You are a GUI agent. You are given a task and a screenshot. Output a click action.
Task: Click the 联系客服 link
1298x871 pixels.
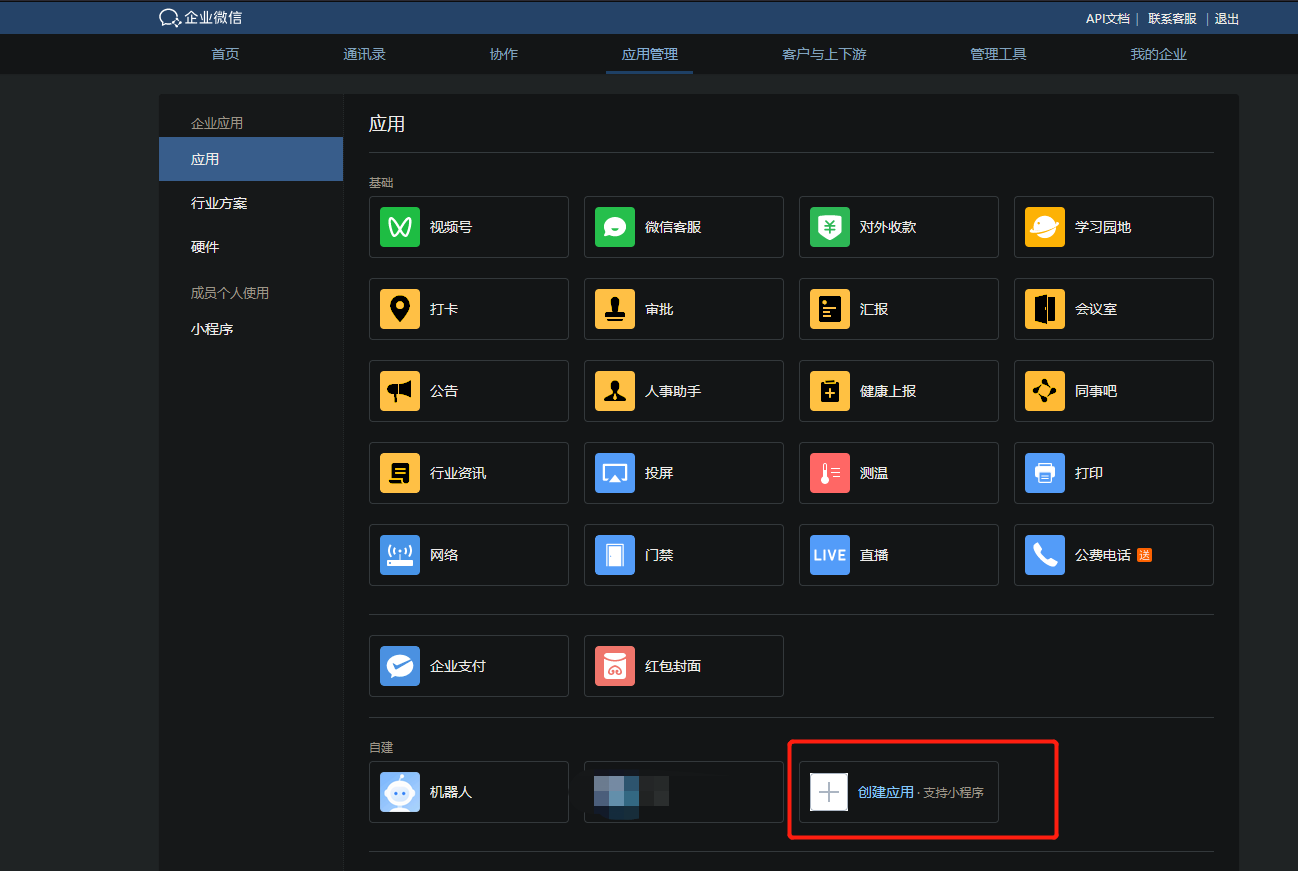point(1172,18)
